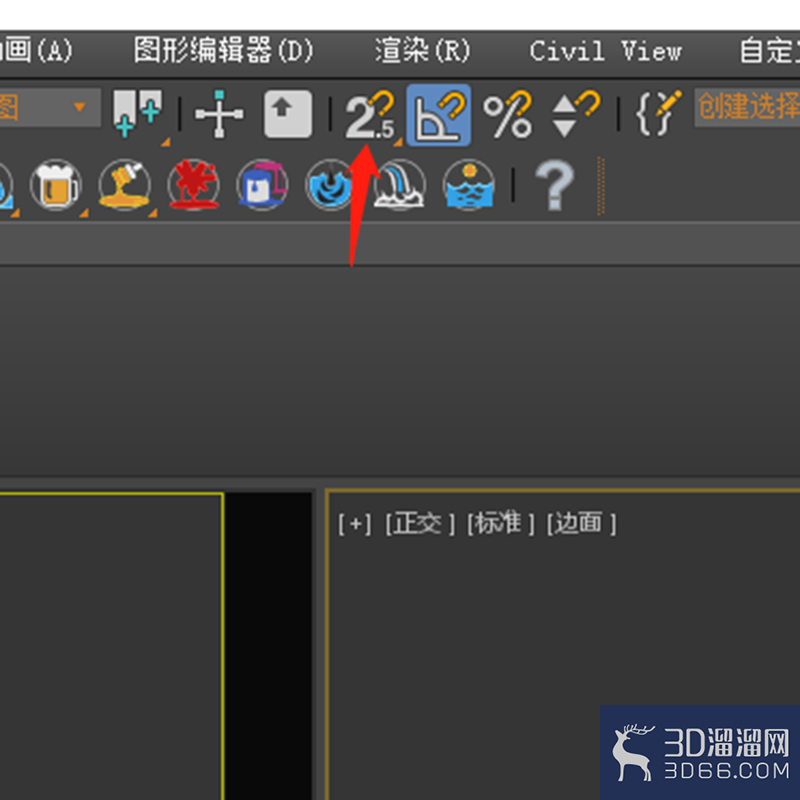Click the [边面] viewport shading label

coord(581,524)
